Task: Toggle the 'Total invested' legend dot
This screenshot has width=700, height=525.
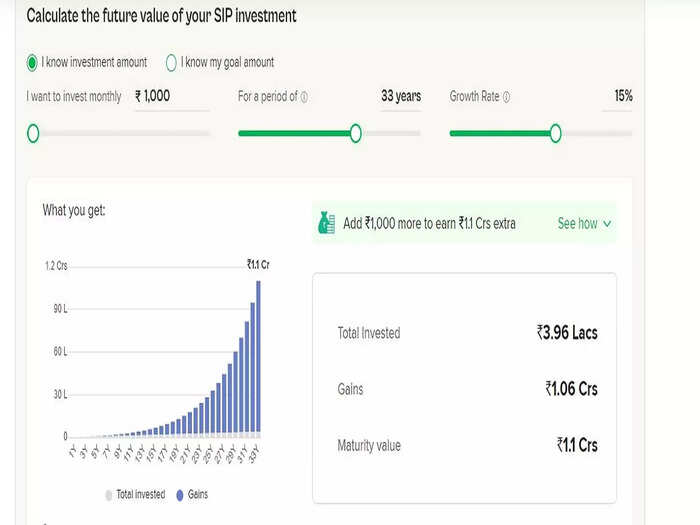Action: [108, 495]
